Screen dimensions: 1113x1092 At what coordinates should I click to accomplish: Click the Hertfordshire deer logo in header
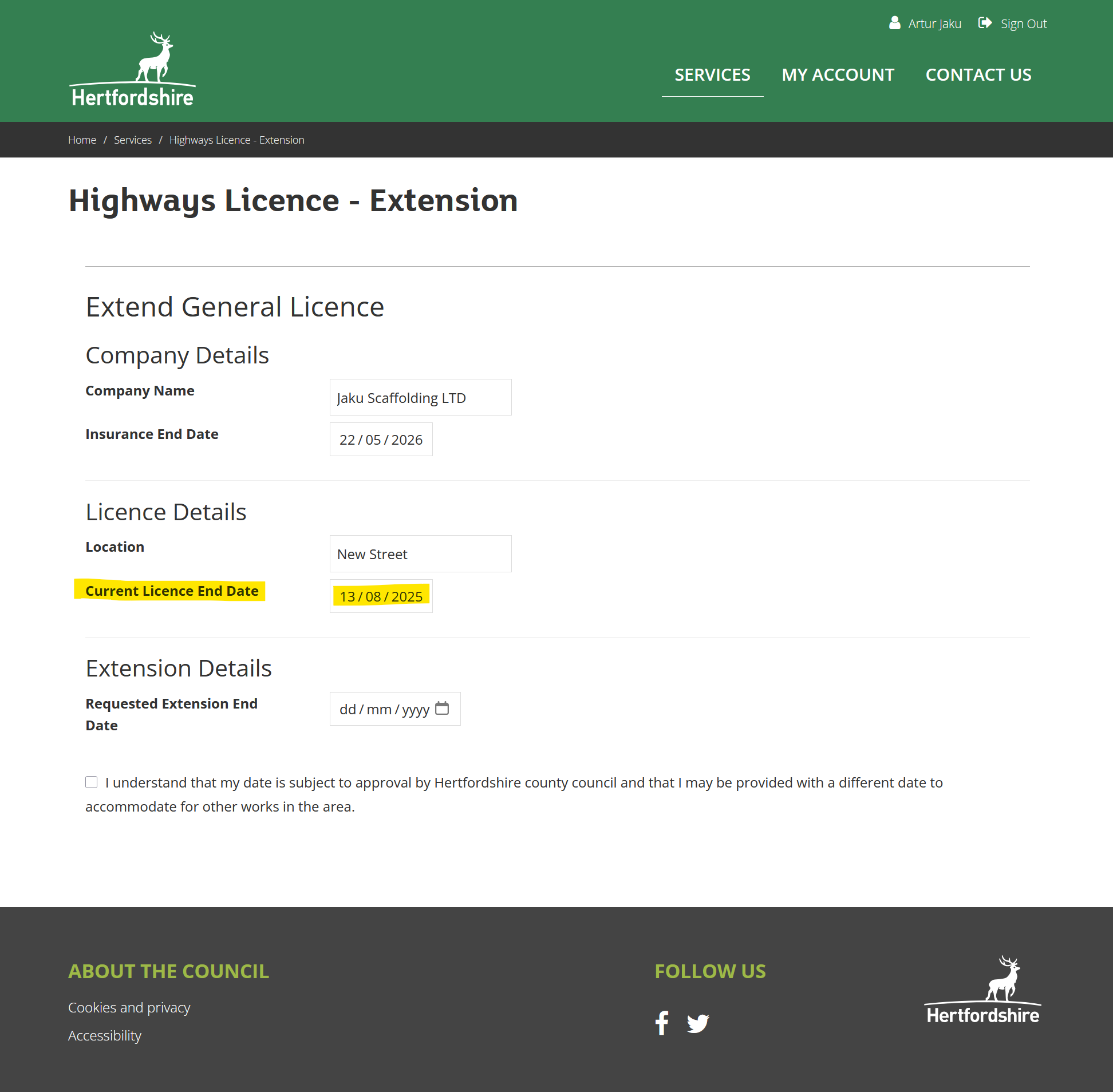[x=132, y=69]
